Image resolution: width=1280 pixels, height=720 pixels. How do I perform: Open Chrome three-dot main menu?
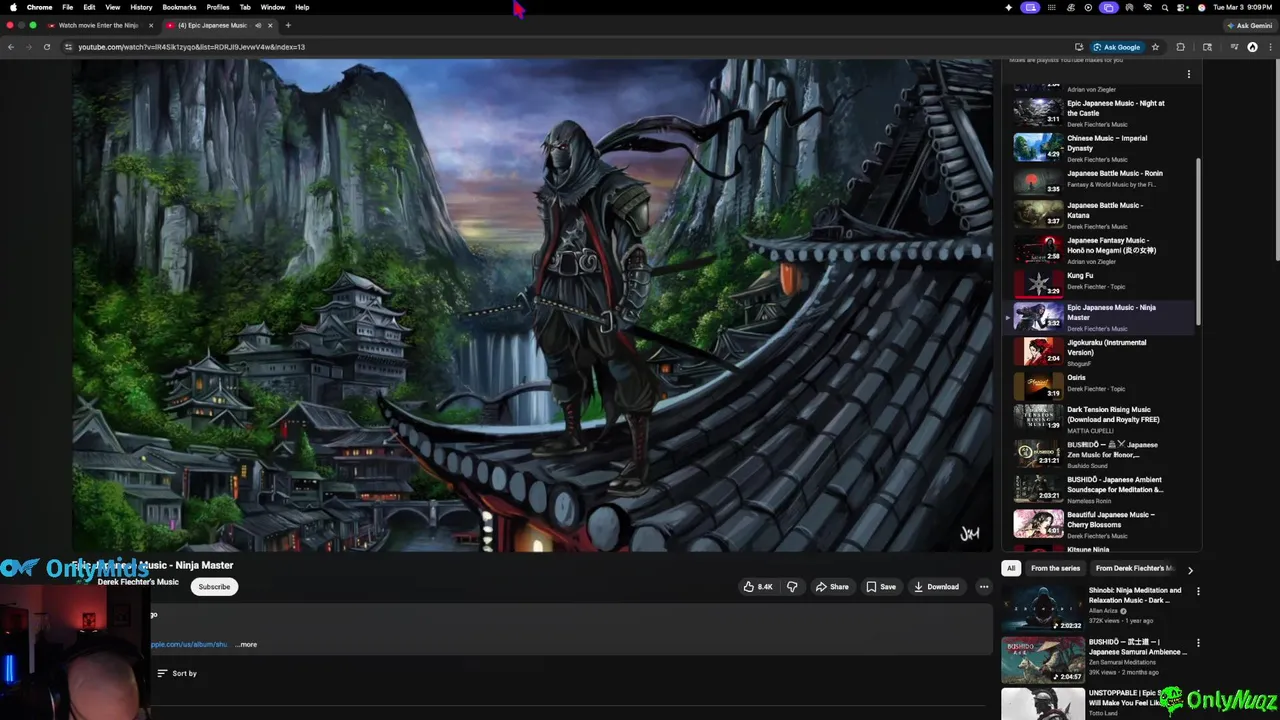pos(1268,47)
